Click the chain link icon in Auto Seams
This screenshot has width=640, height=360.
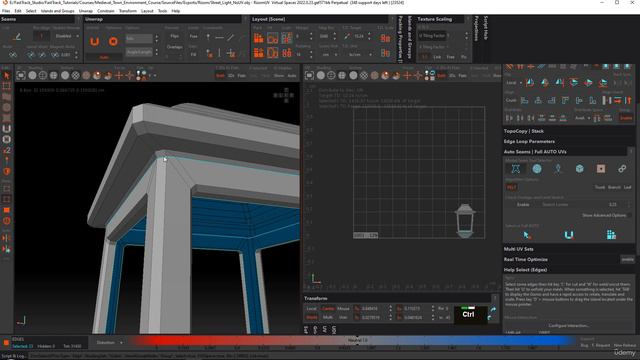(622, 169)
